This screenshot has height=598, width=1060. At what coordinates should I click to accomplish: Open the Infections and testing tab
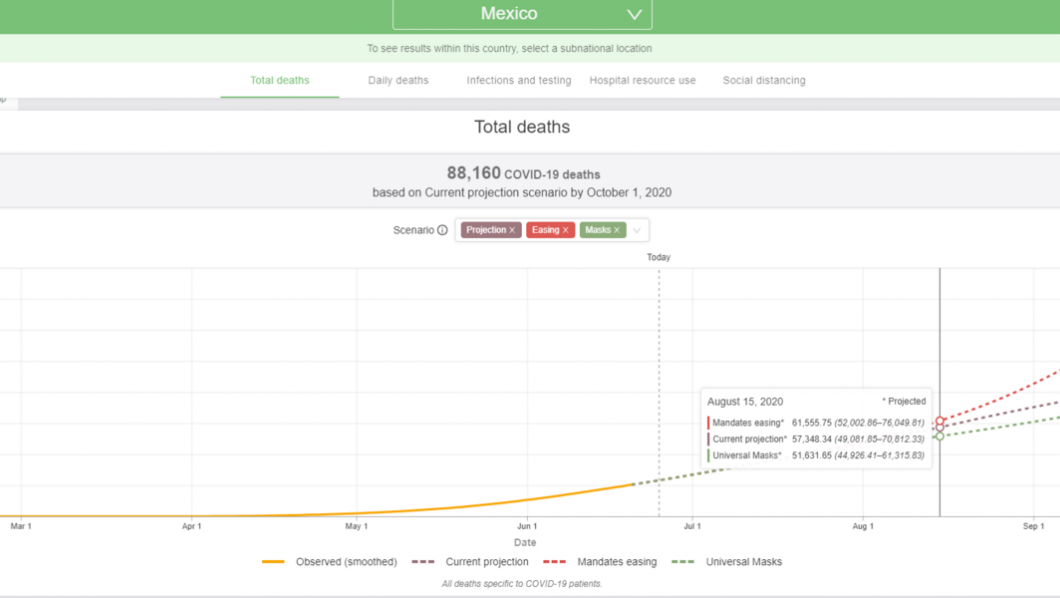coord(518,81)
